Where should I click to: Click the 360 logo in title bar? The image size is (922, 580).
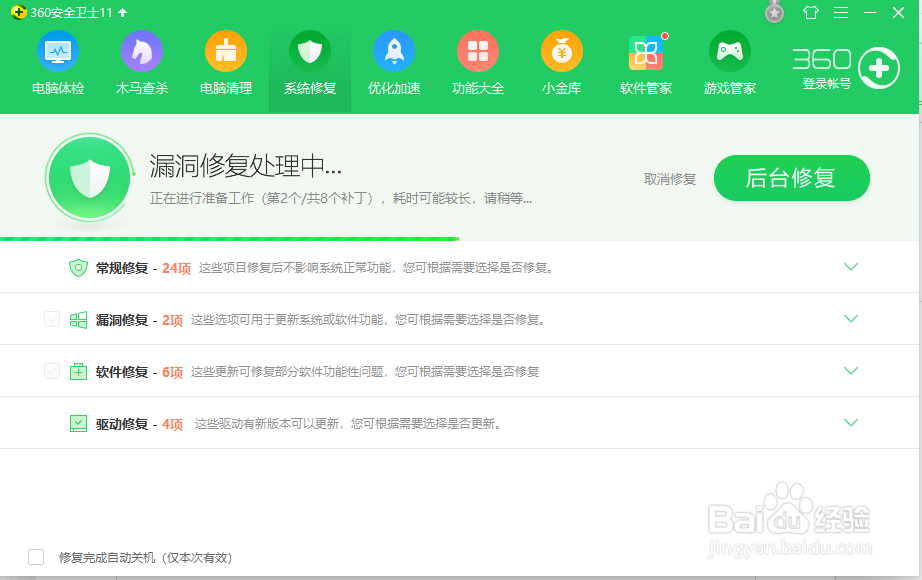tap(18, 12)
